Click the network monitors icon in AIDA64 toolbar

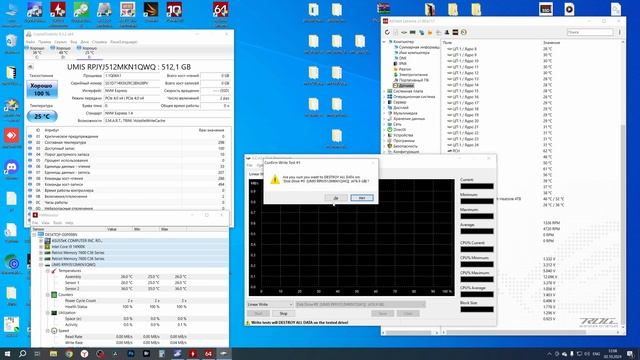coord(421,32)
